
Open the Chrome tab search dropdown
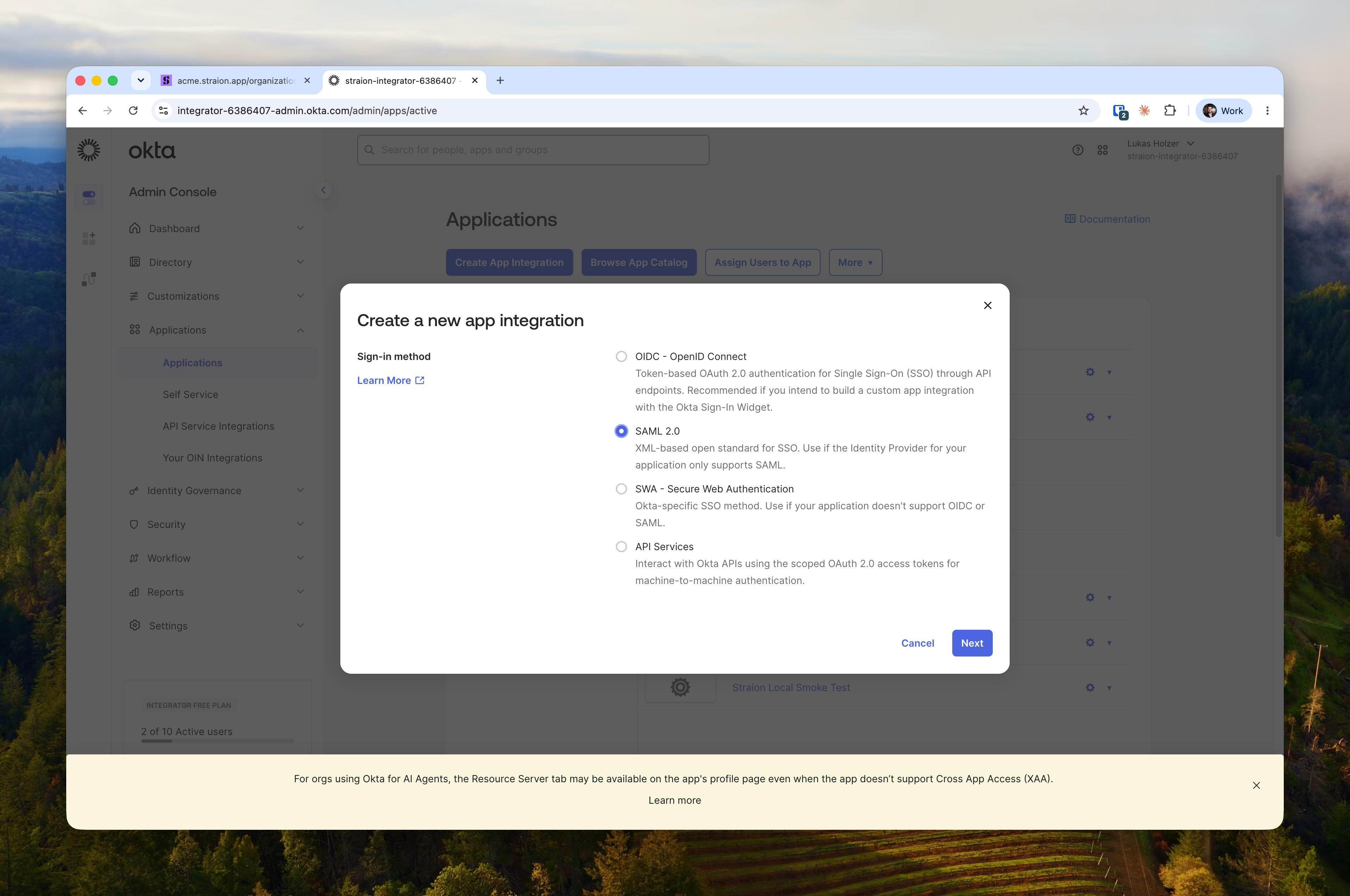(141, 81)
